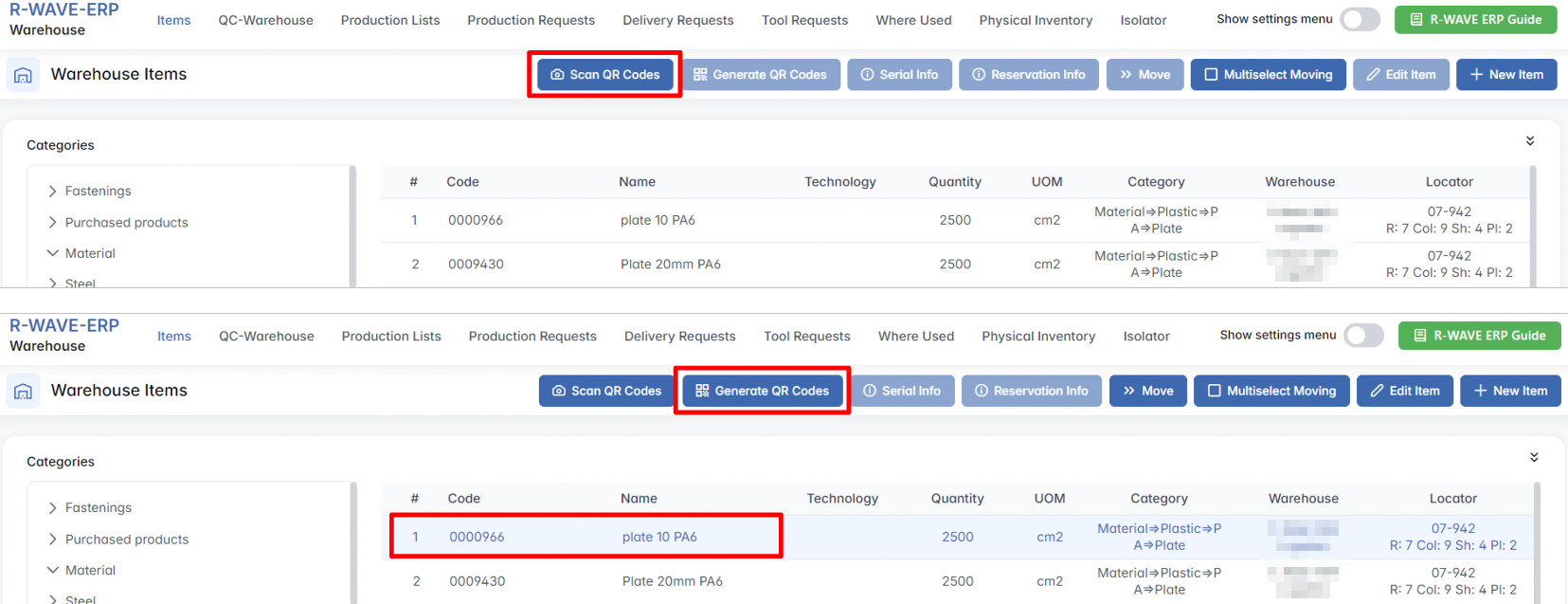Open Production Lists in the upper navigation bar
Viewport: 1568px width, 604px height.
coord(389,20)
